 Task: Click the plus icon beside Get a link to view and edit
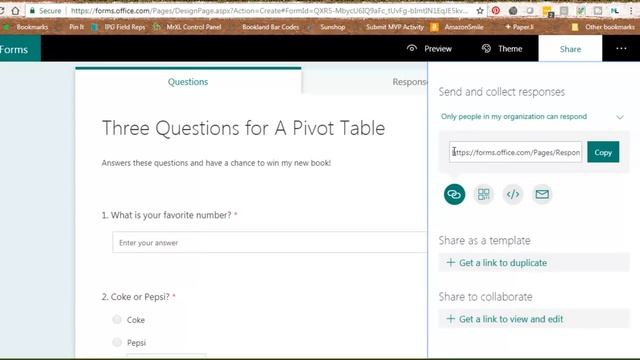coord(451,319)
